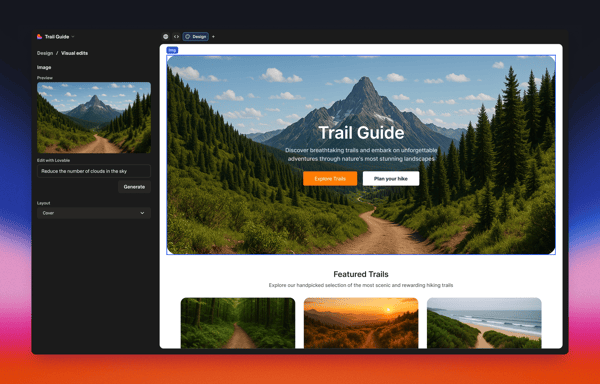Click the handpicked selection description text
600x384 pixels.
(x=361, y=285)
